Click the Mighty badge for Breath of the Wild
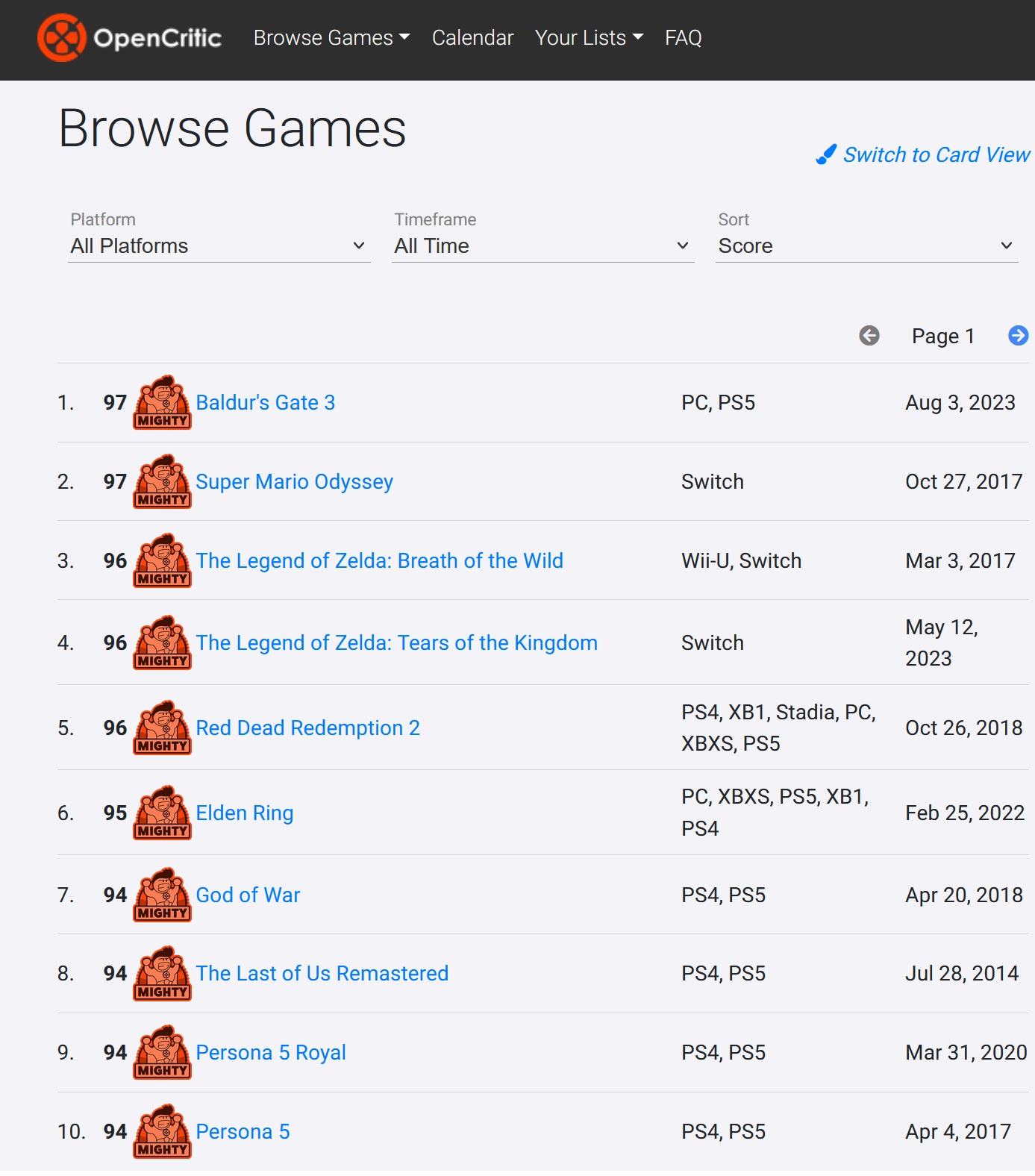The image size is (1035, 1176). pos(163,560)
